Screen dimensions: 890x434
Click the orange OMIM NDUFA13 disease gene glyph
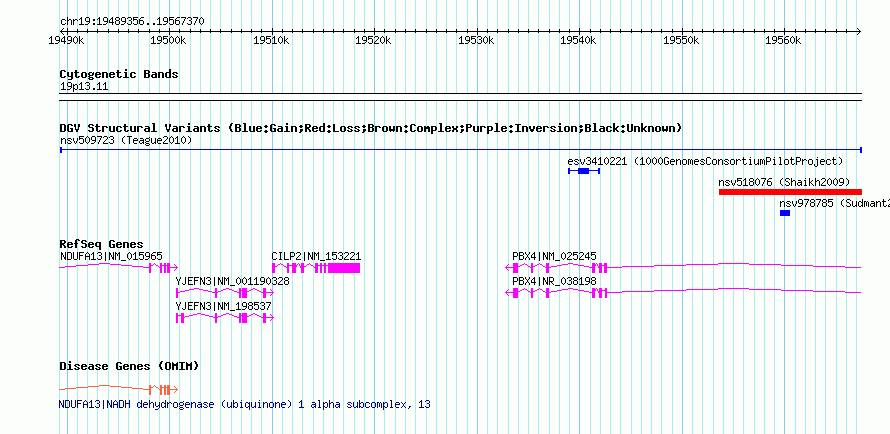pyautogui.click(x=119, y=389)
